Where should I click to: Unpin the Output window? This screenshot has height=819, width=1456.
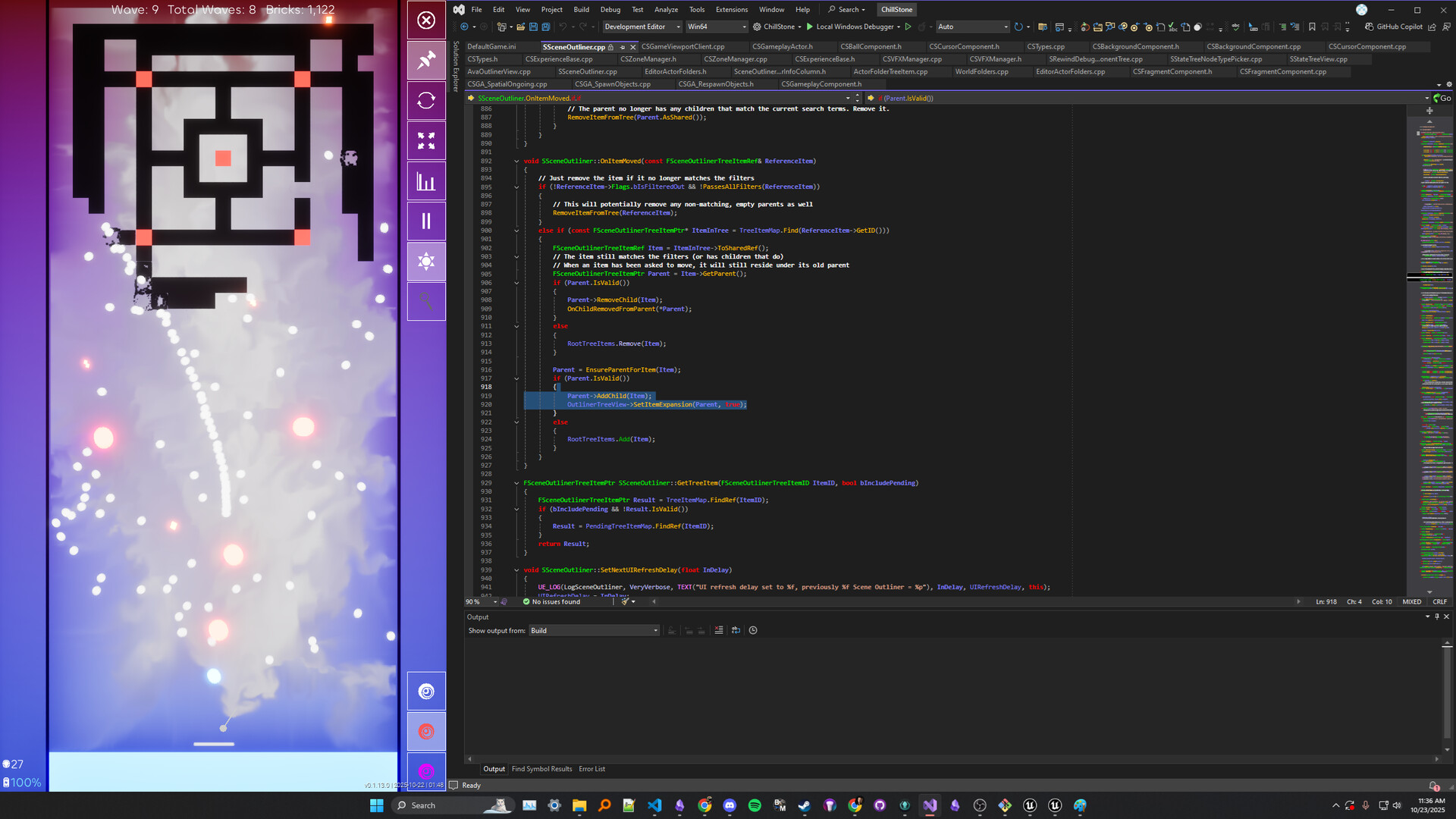click(1436, 617)
